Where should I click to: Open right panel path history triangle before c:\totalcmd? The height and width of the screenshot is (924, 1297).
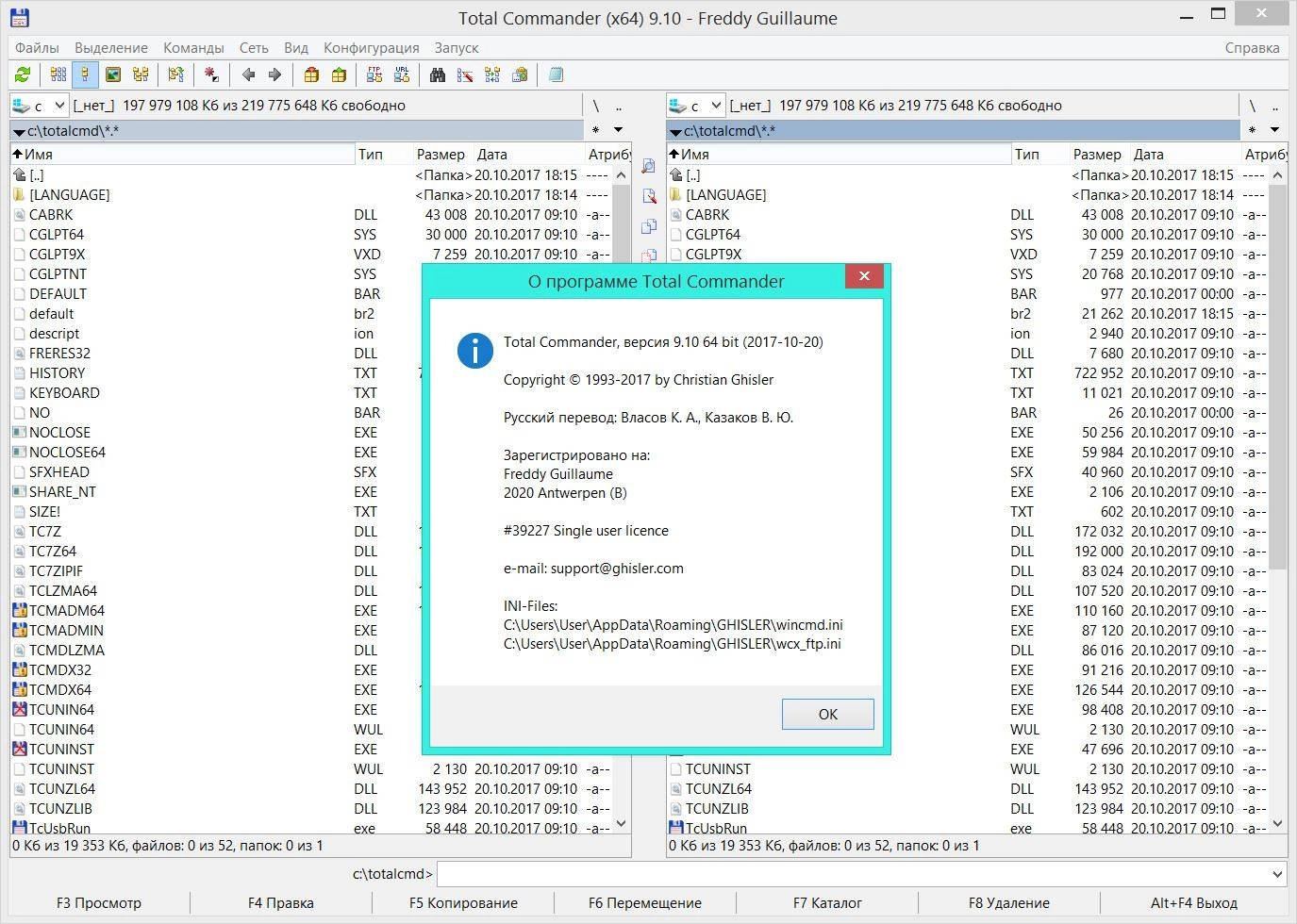click(x=675, y=132)
